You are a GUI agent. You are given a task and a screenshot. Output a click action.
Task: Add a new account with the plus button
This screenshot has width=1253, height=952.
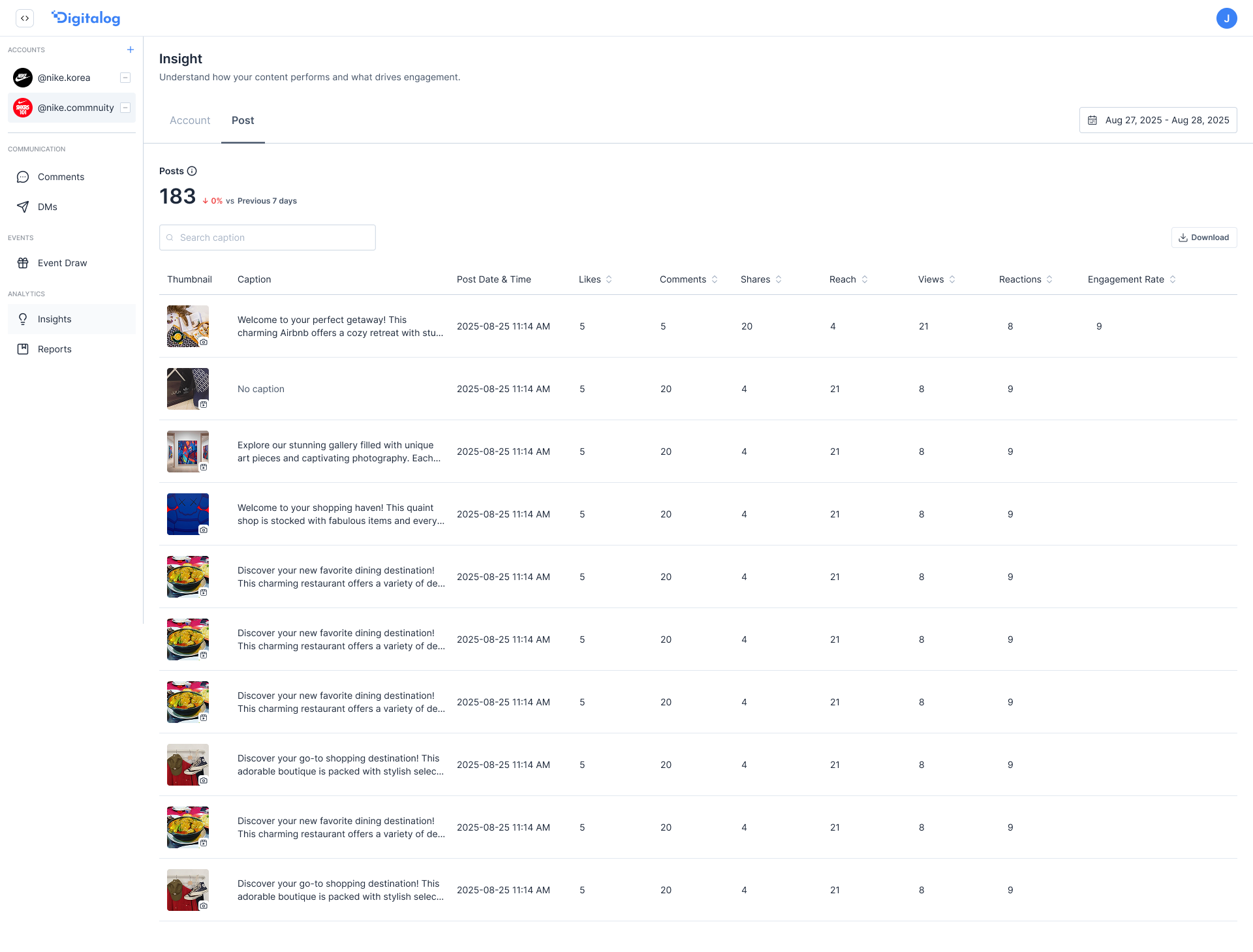tap(131, 50)
